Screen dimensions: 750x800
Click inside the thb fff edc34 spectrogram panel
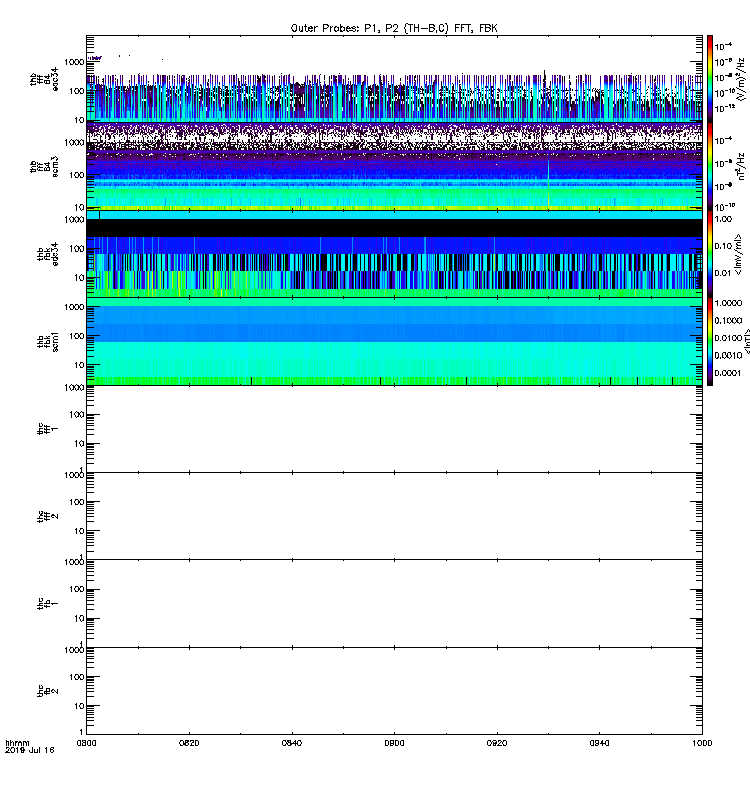[x=394, y=78]
